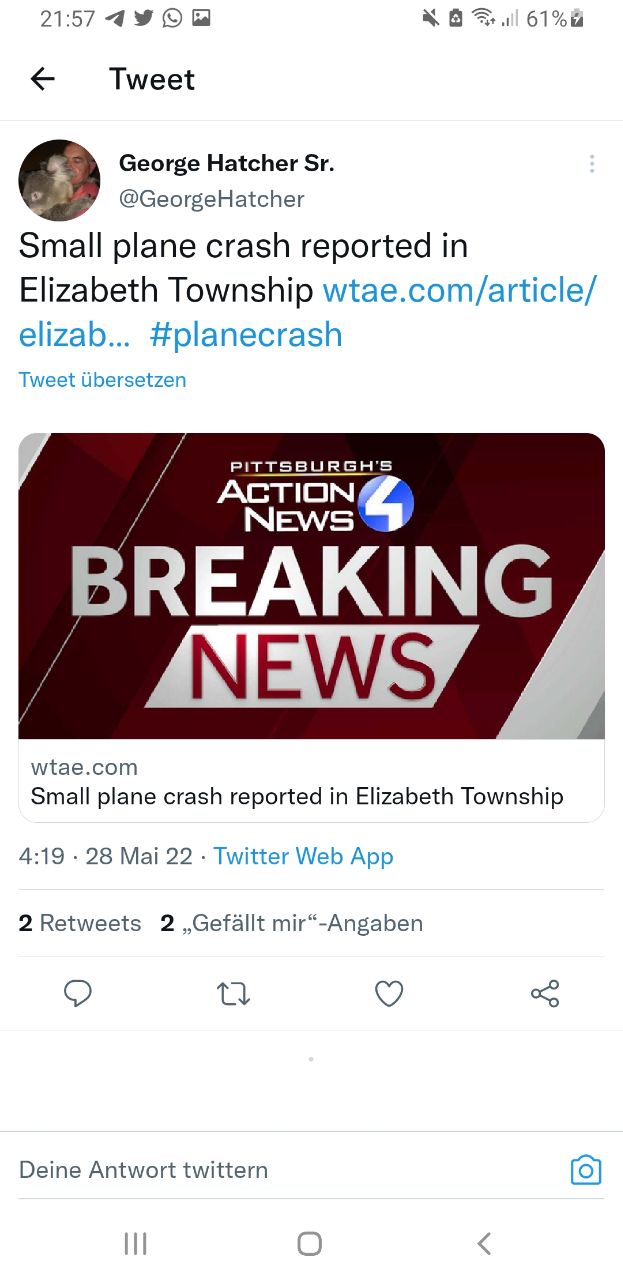The height and width of the screenshot is (1280, 623).
Task: Share the tweet via the share icon
Action: coord(545,993)
